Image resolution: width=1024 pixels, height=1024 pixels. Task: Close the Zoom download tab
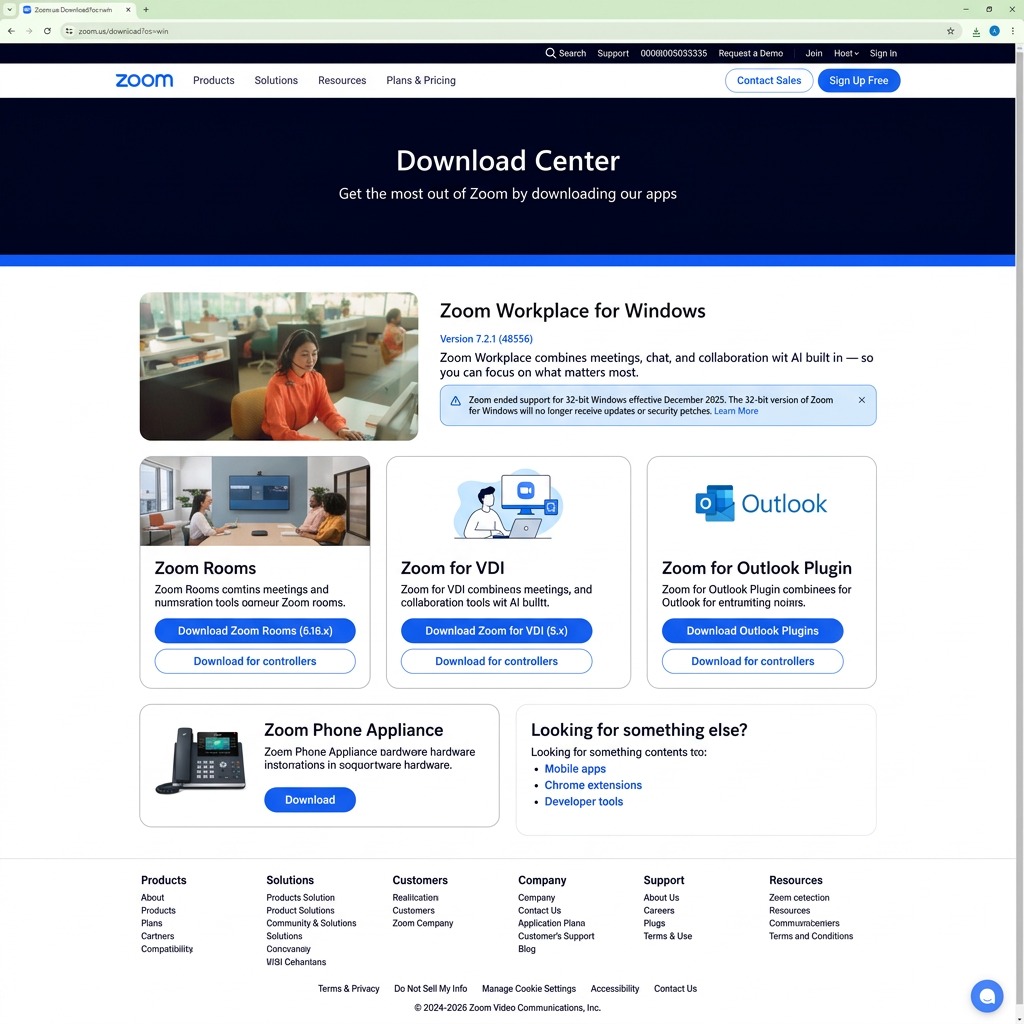click(x=128, y=10)
